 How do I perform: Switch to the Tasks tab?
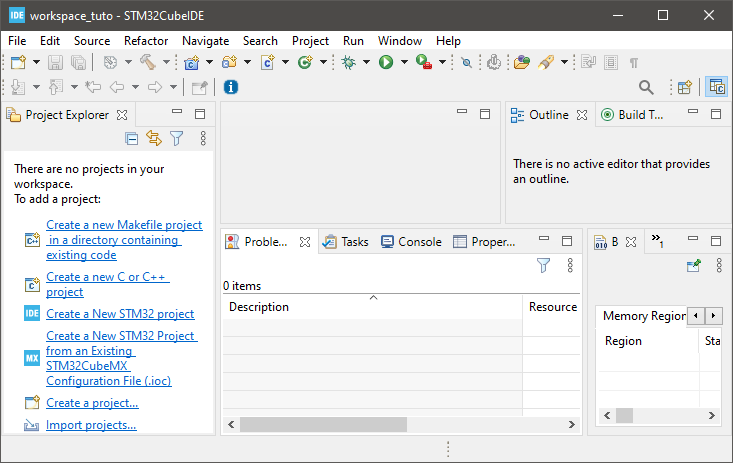tap(345, 242)
